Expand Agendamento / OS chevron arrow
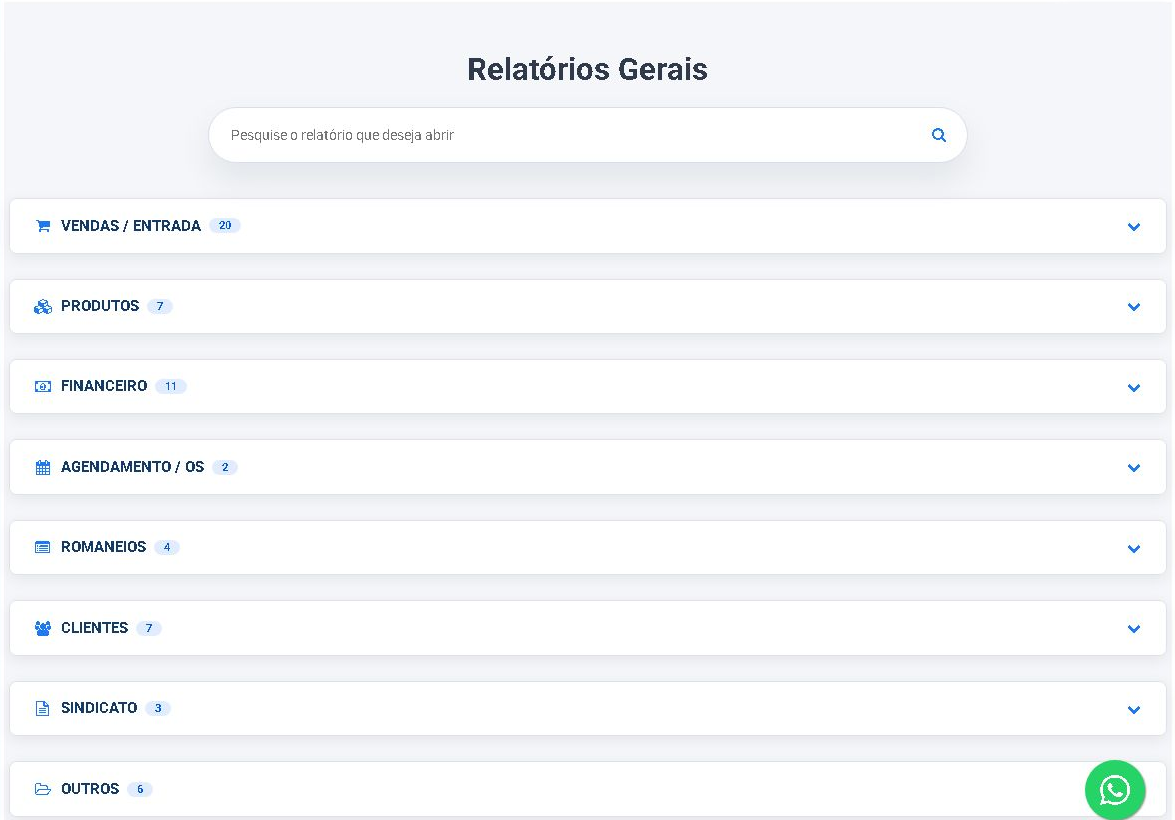Viewport: 1175px width, 820px height. click(x=1134, y=468)
